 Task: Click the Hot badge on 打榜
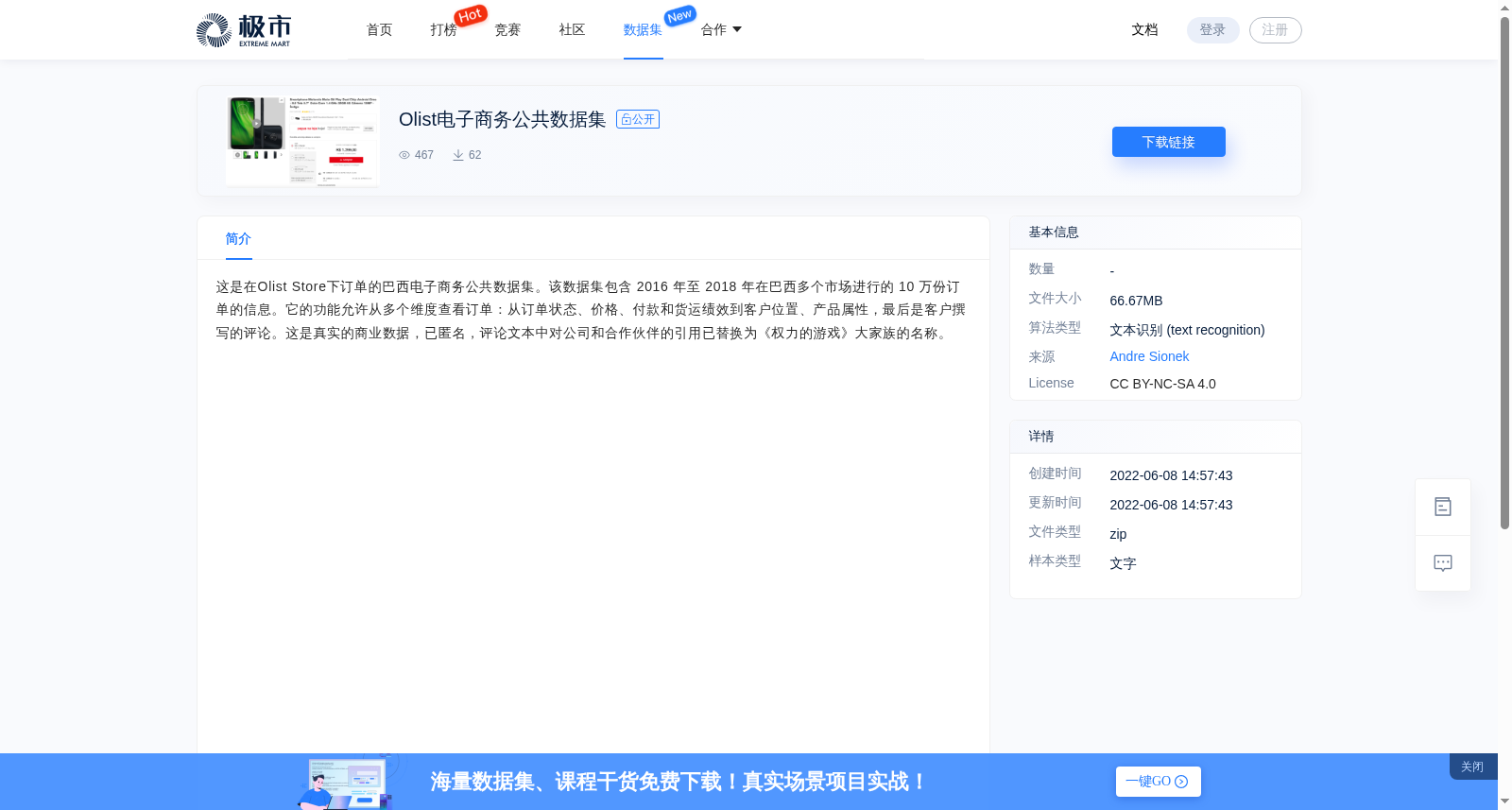coord(470,15)
